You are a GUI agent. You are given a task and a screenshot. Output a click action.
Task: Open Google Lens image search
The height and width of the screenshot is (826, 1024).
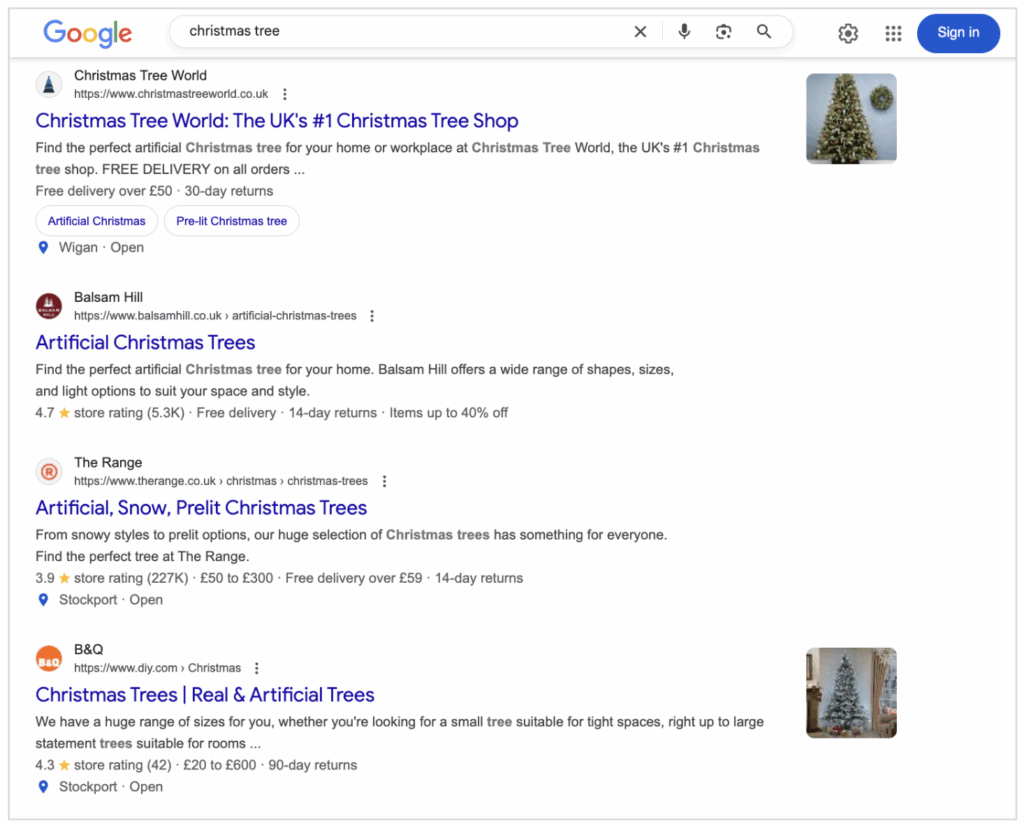click(724, 32)
